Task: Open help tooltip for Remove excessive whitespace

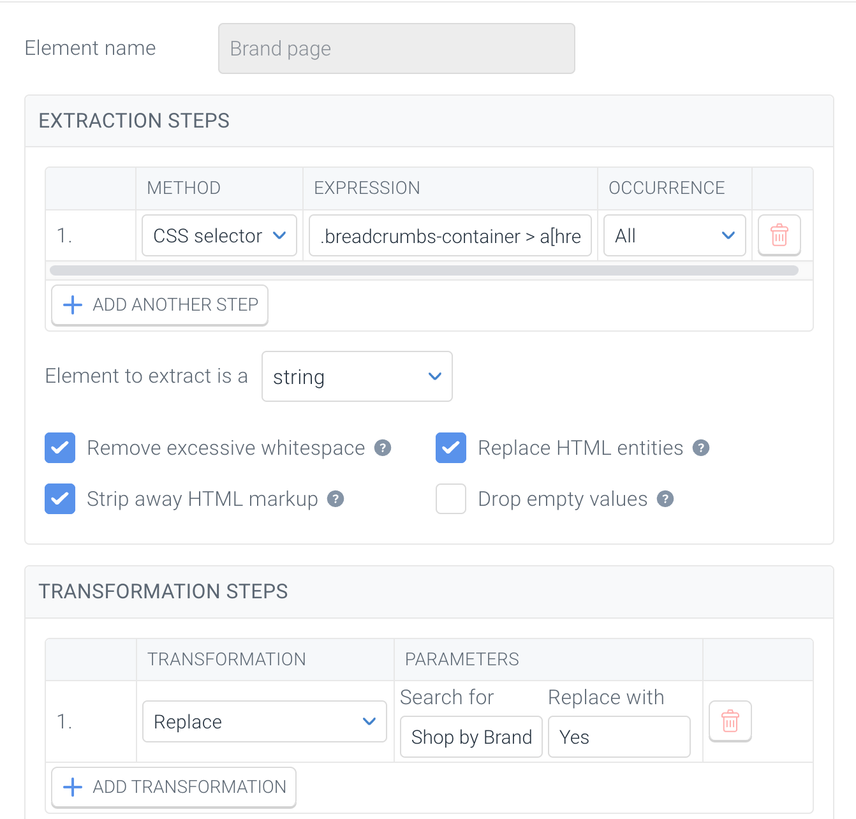Action: tap(382, 448)
